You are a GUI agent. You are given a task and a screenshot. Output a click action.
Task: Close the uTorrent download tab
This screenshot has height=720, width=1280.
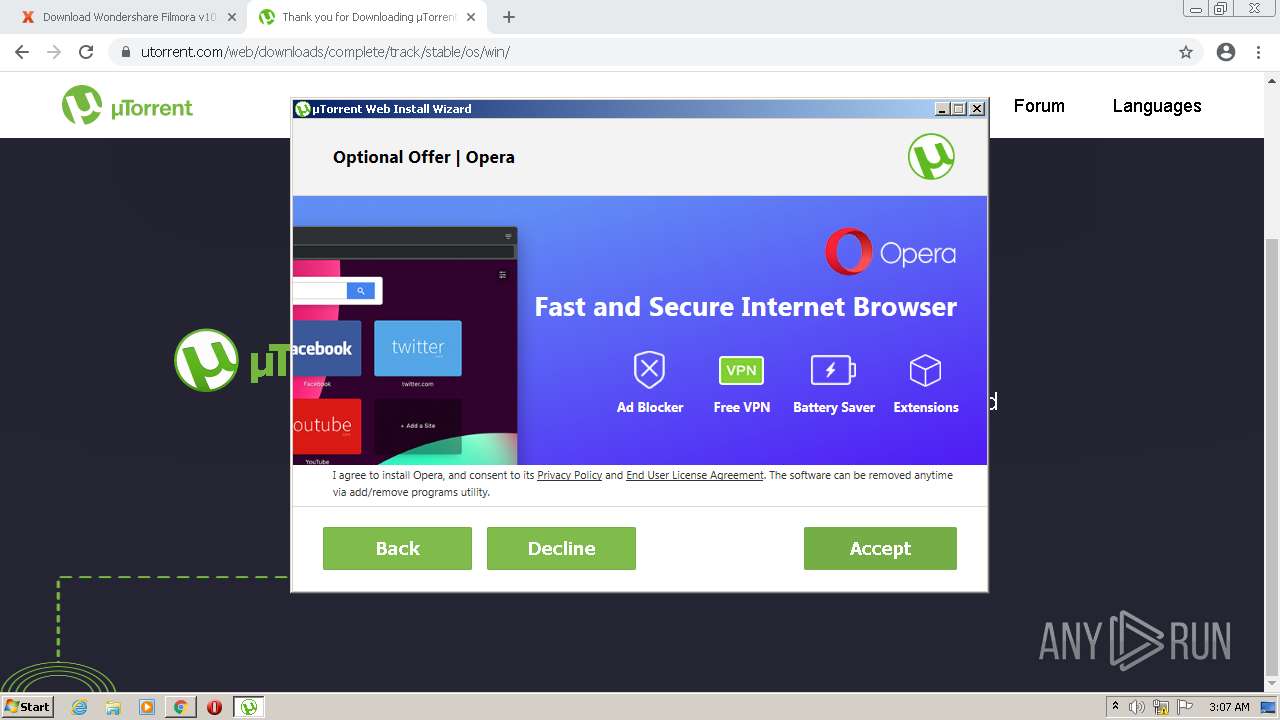pos(471,17)
